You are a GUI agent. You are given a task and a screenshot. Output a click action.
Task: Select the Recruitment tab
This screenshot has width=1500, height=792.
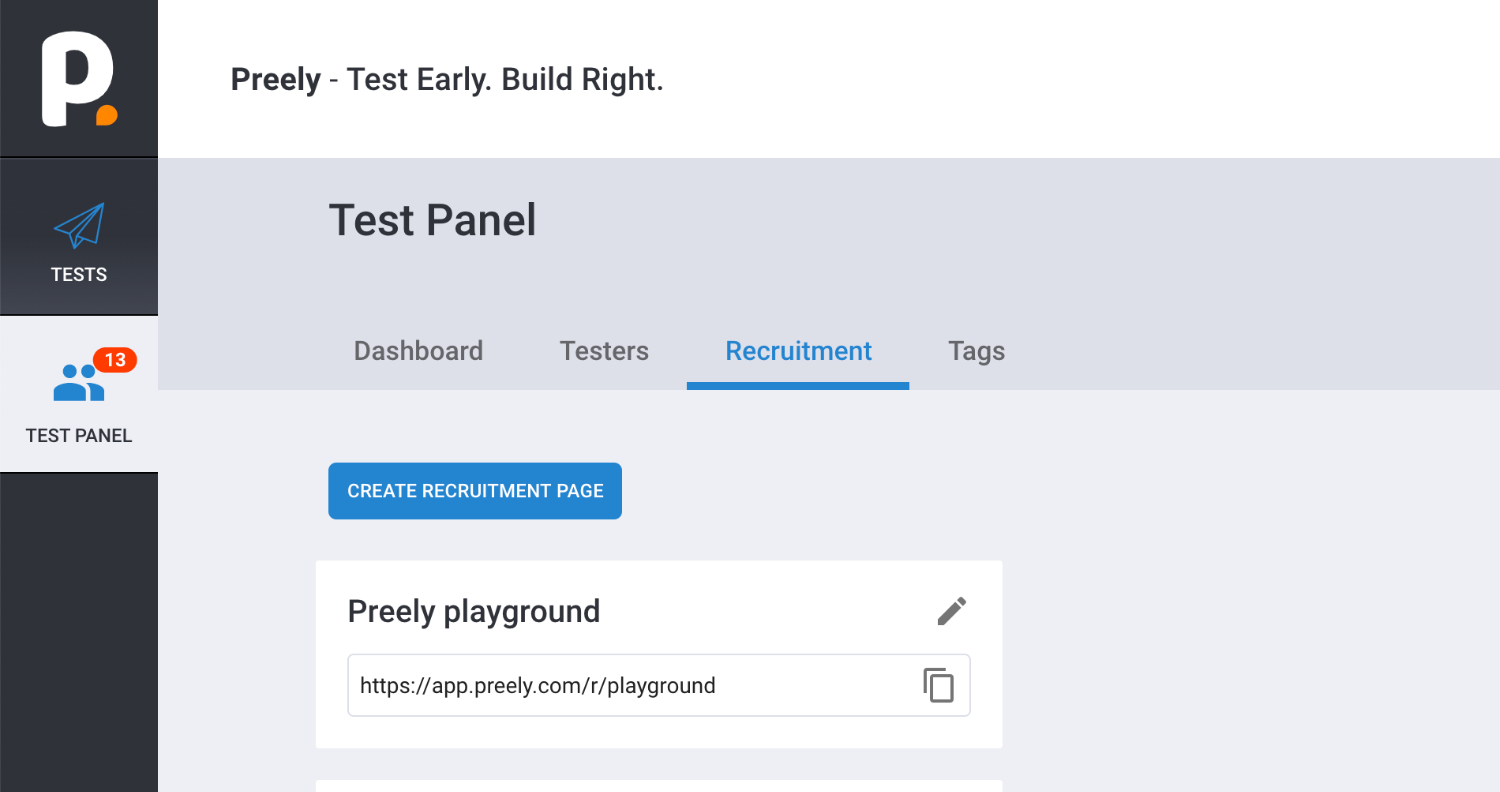tap(798, 351)
